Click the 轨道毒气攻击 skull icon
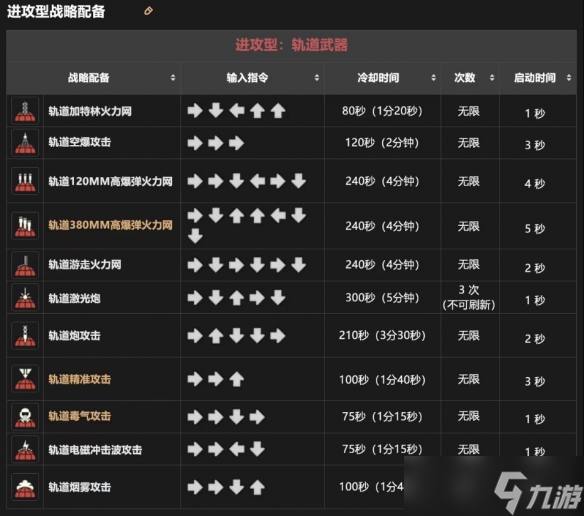584x516 pixels. pyautogui.click(x=25, y=416)
